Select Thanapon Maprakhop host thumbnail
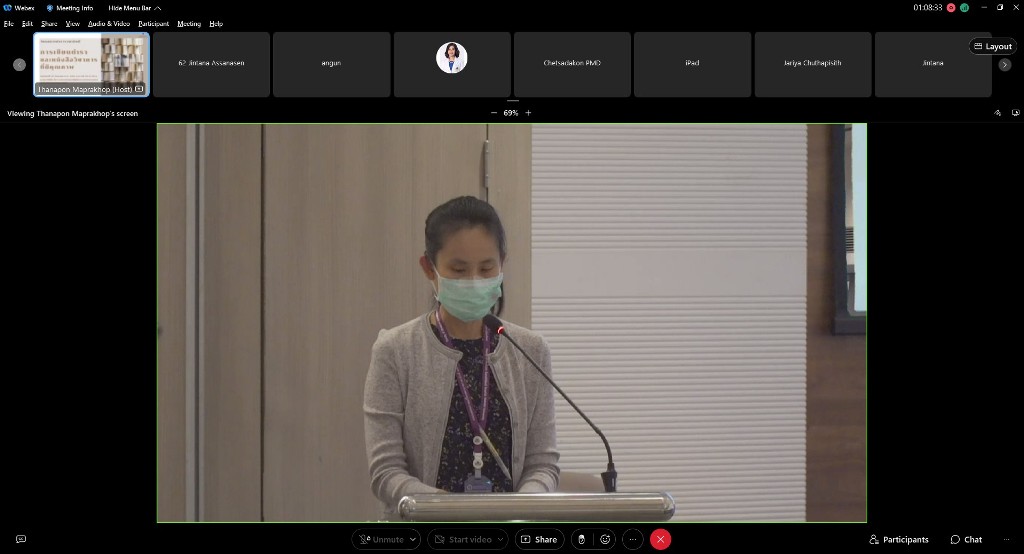1024x554 pixels. tap(91, 64)
